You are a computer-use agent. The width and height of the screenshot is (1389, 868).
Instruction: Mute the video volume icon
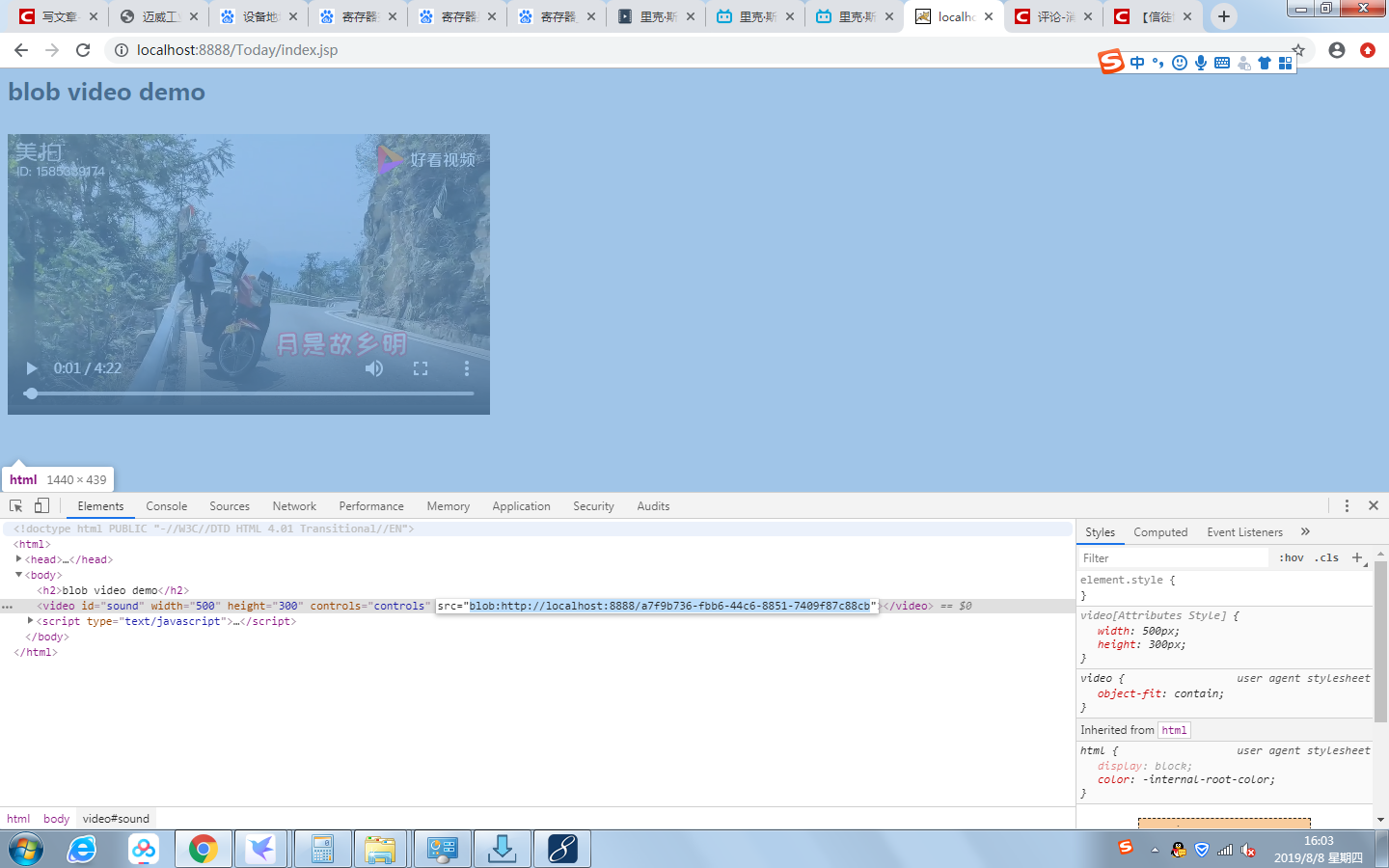pyautogui.click(x=374, y=368)
